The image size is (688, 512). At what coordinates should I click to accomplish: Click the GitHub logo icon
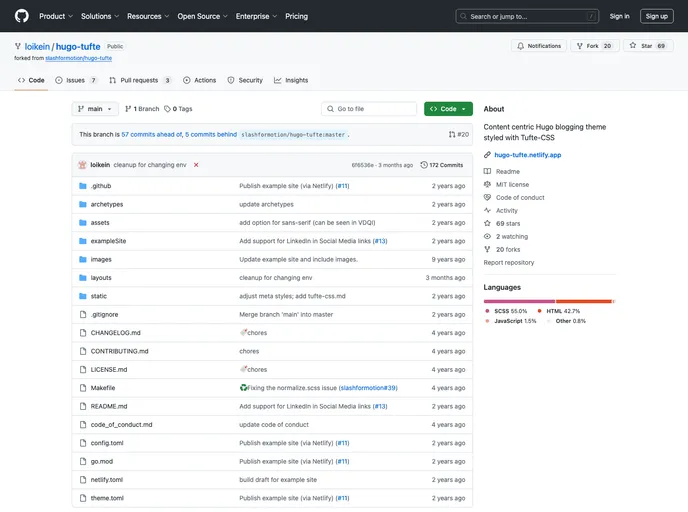coord(21,16)
